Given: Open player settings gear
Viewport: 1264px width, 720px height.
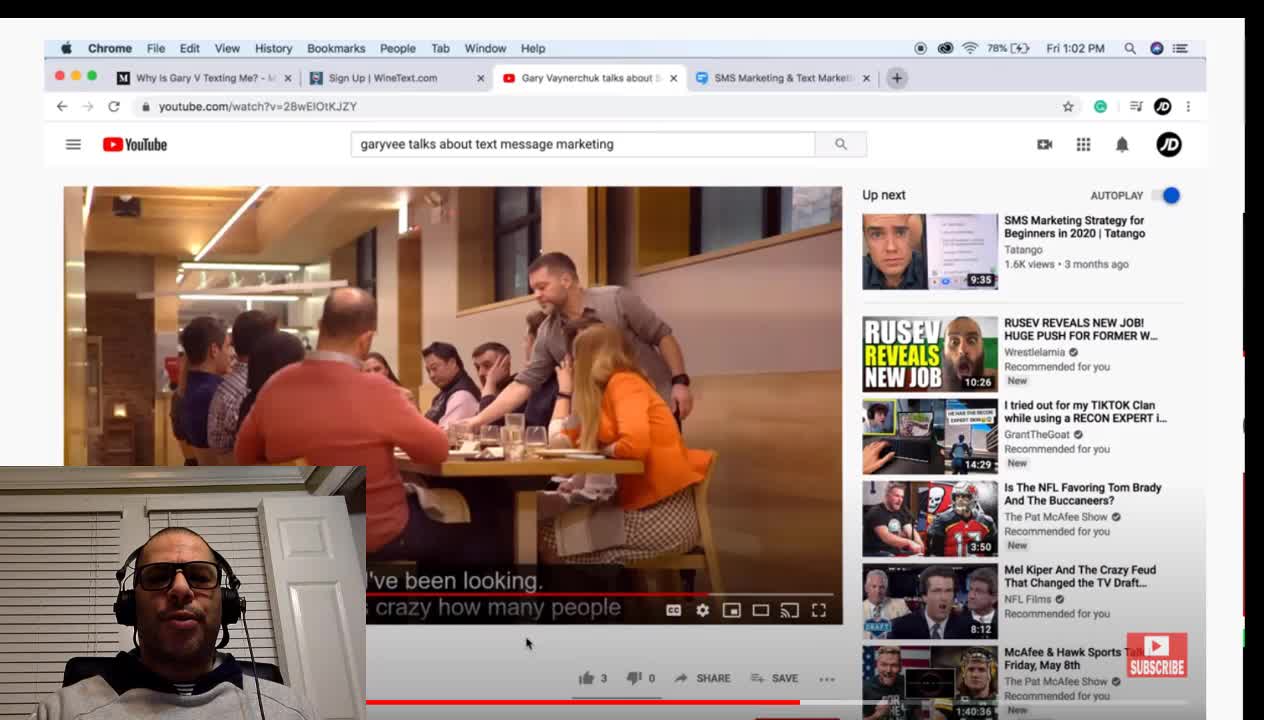Looking at the screenshot, I should (x=702, y=610).
